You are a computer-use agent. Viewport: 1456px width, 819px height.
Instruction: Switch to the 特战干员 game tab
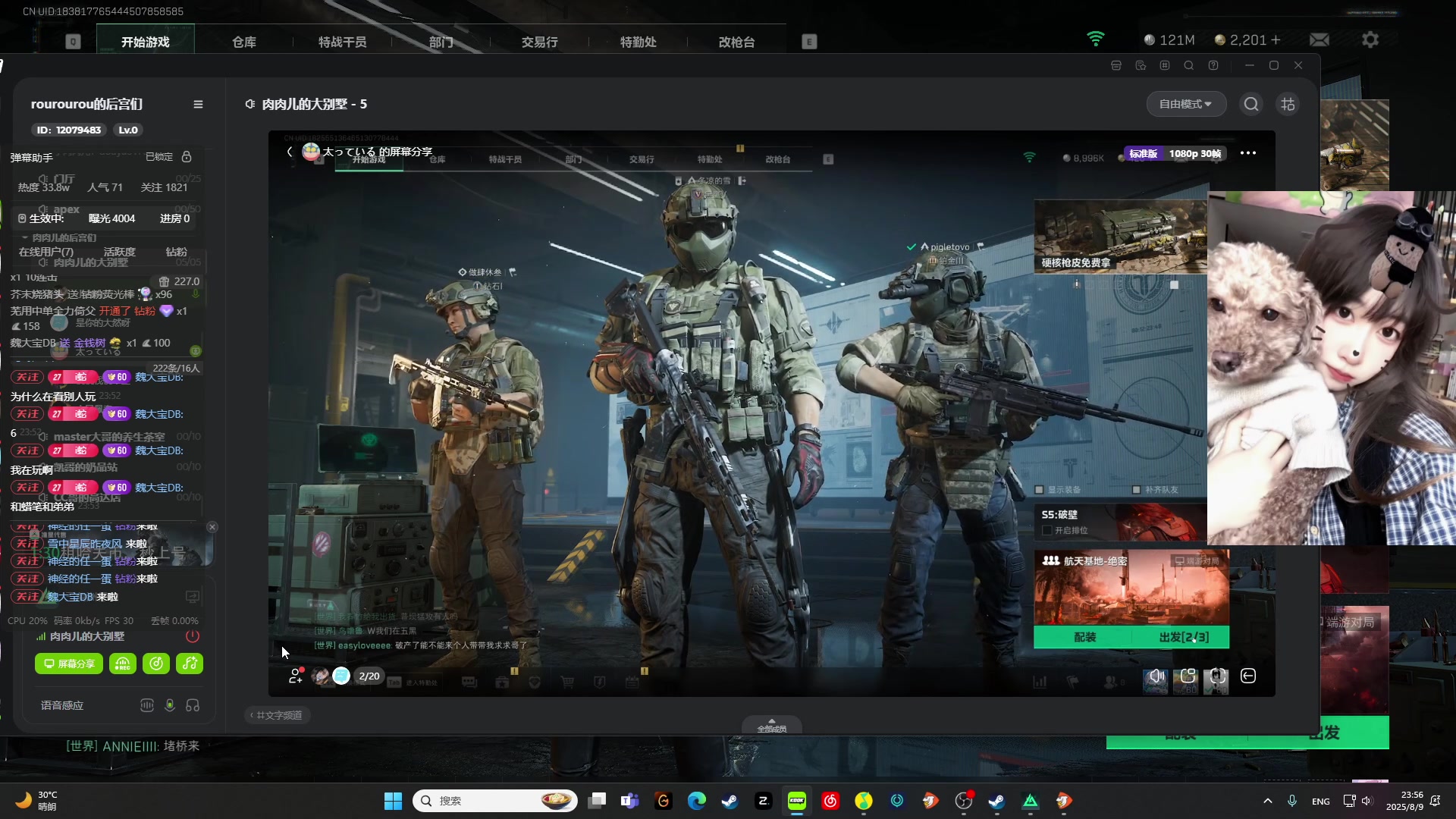click(x=343, y=42)
